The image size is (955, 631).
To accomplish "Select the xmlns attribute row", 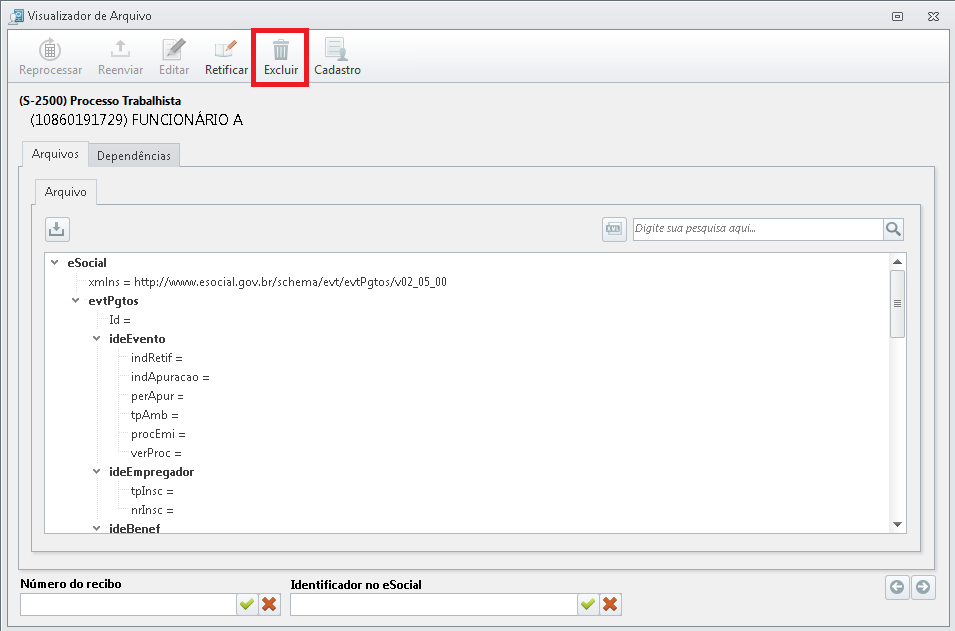I will 267,281.
